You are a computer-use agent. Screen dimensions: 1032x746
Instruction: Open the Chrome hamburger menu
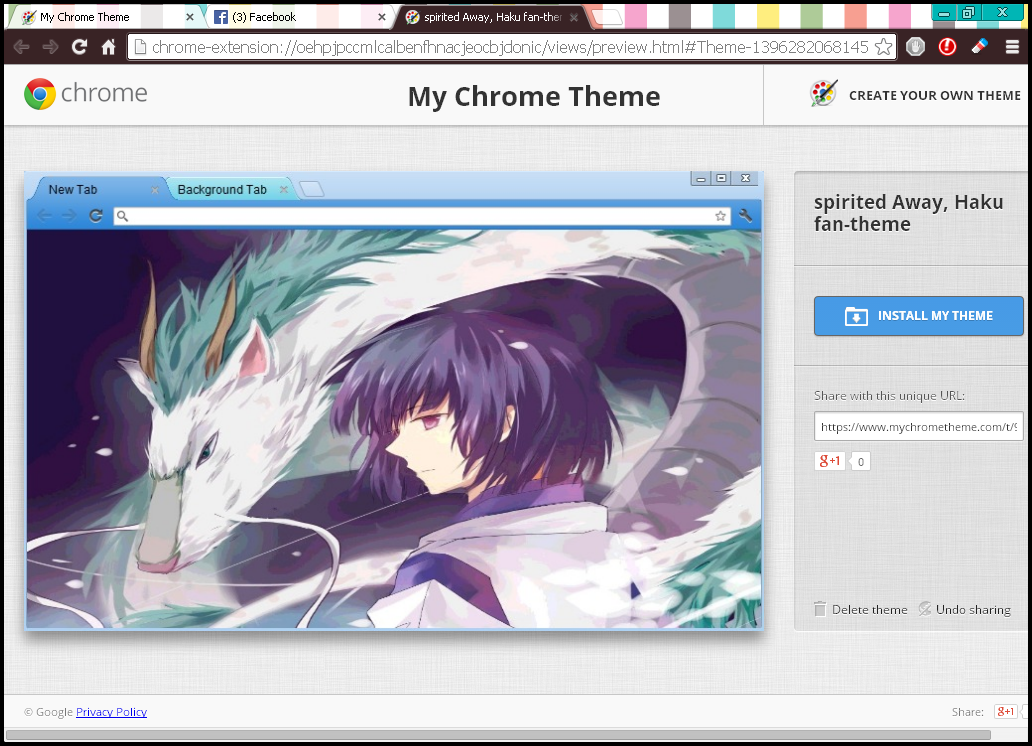click(x=1012, y=46)
